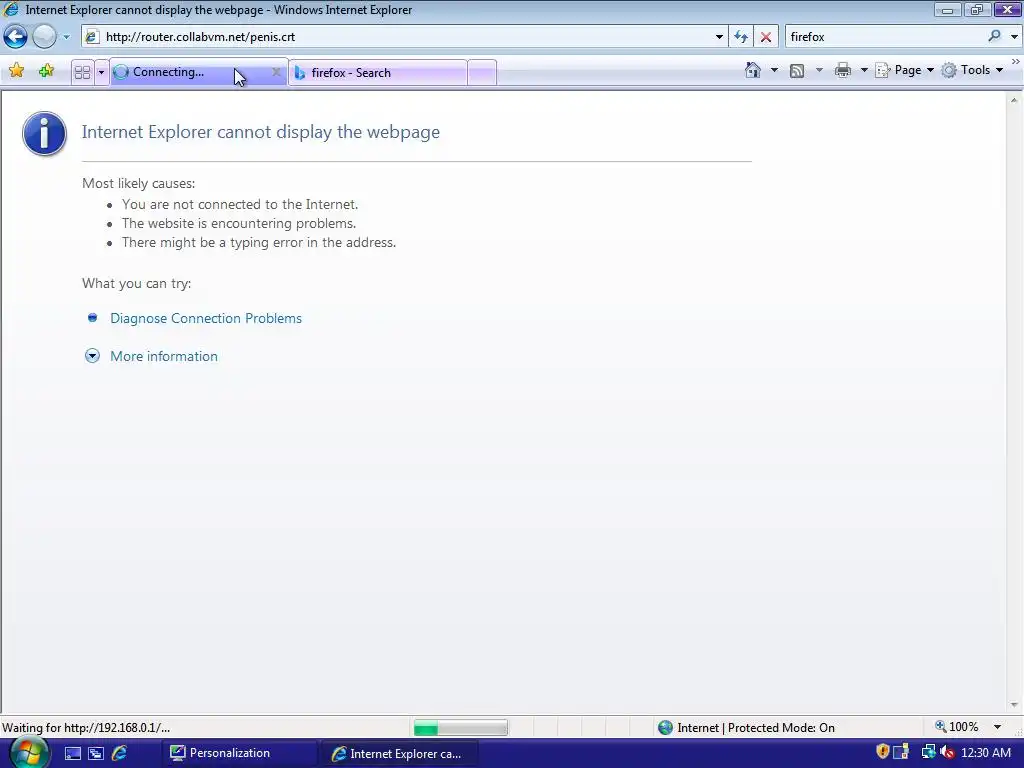This screenshot has width=1024, height=768.
Task: Expand the More information section
Action: point(163,356)
